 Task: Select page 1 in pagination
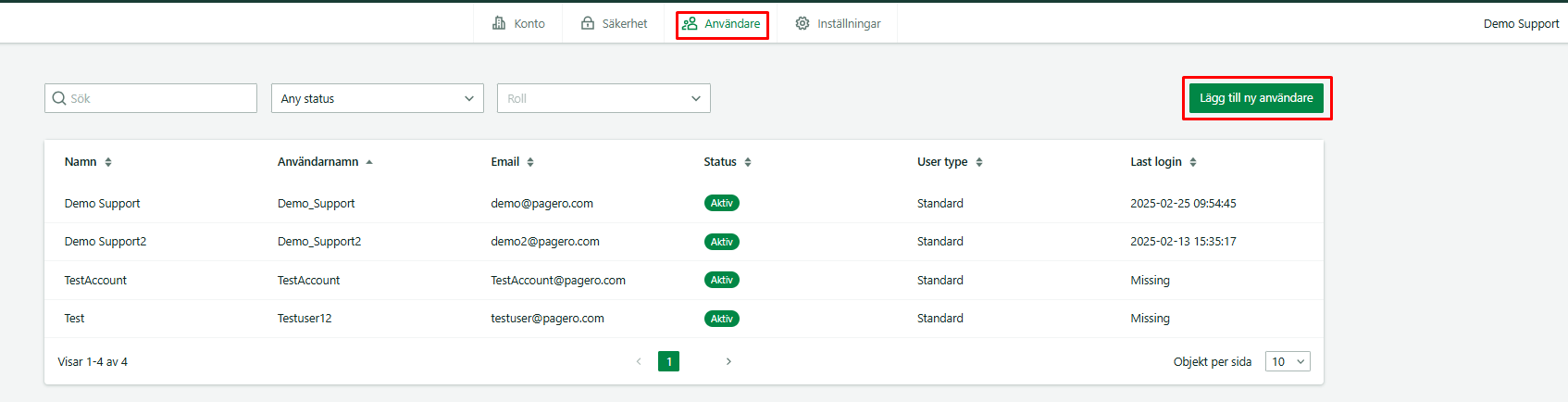(669, 361)
